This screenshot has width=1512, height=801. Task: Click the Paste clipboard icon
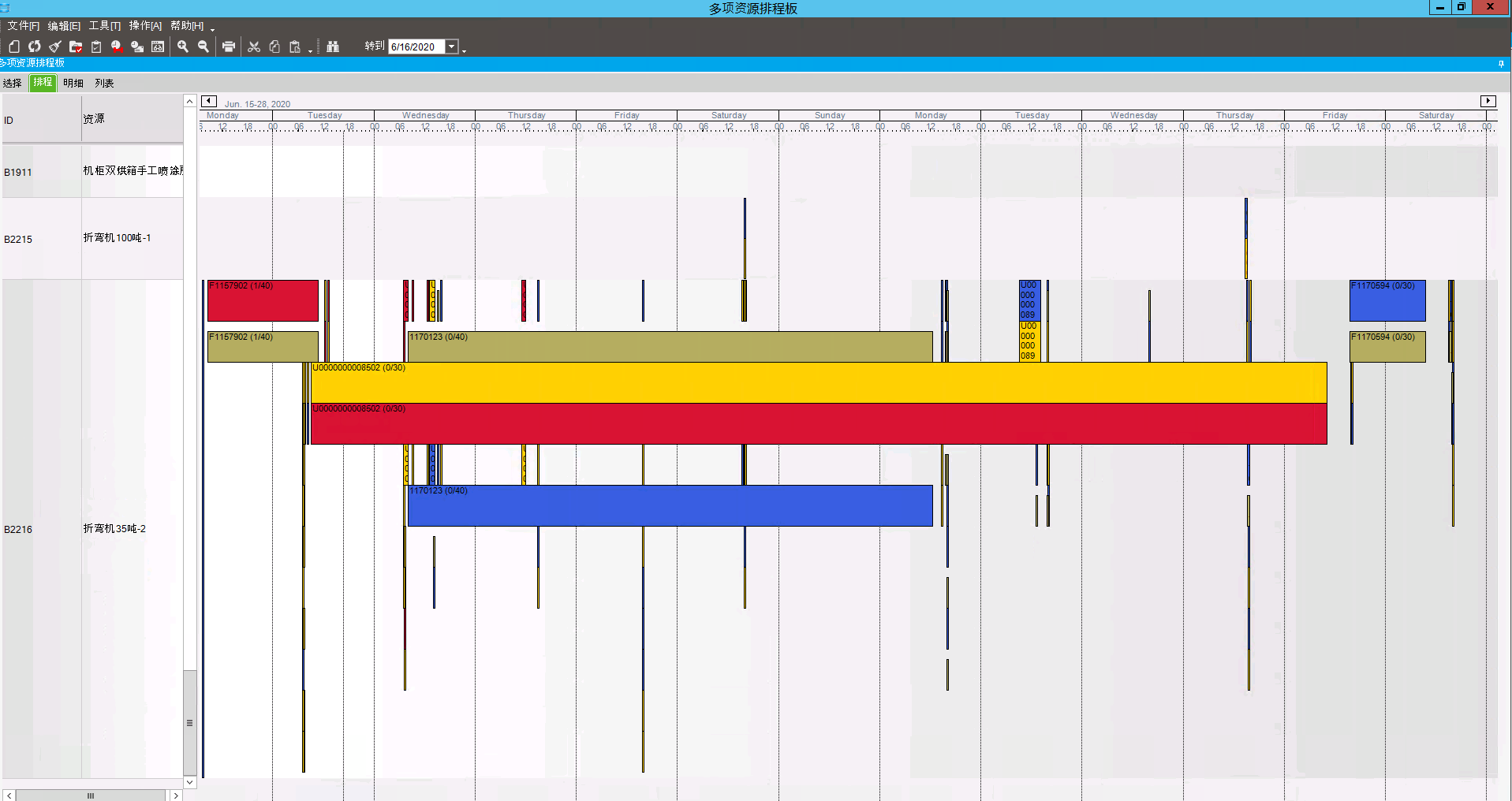coord(295,47)
